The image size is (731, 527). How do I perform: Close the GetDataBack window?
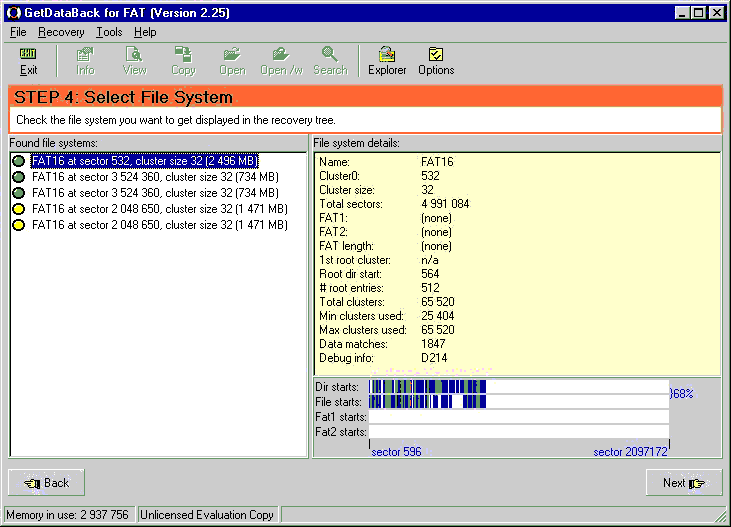pos(717,13)
